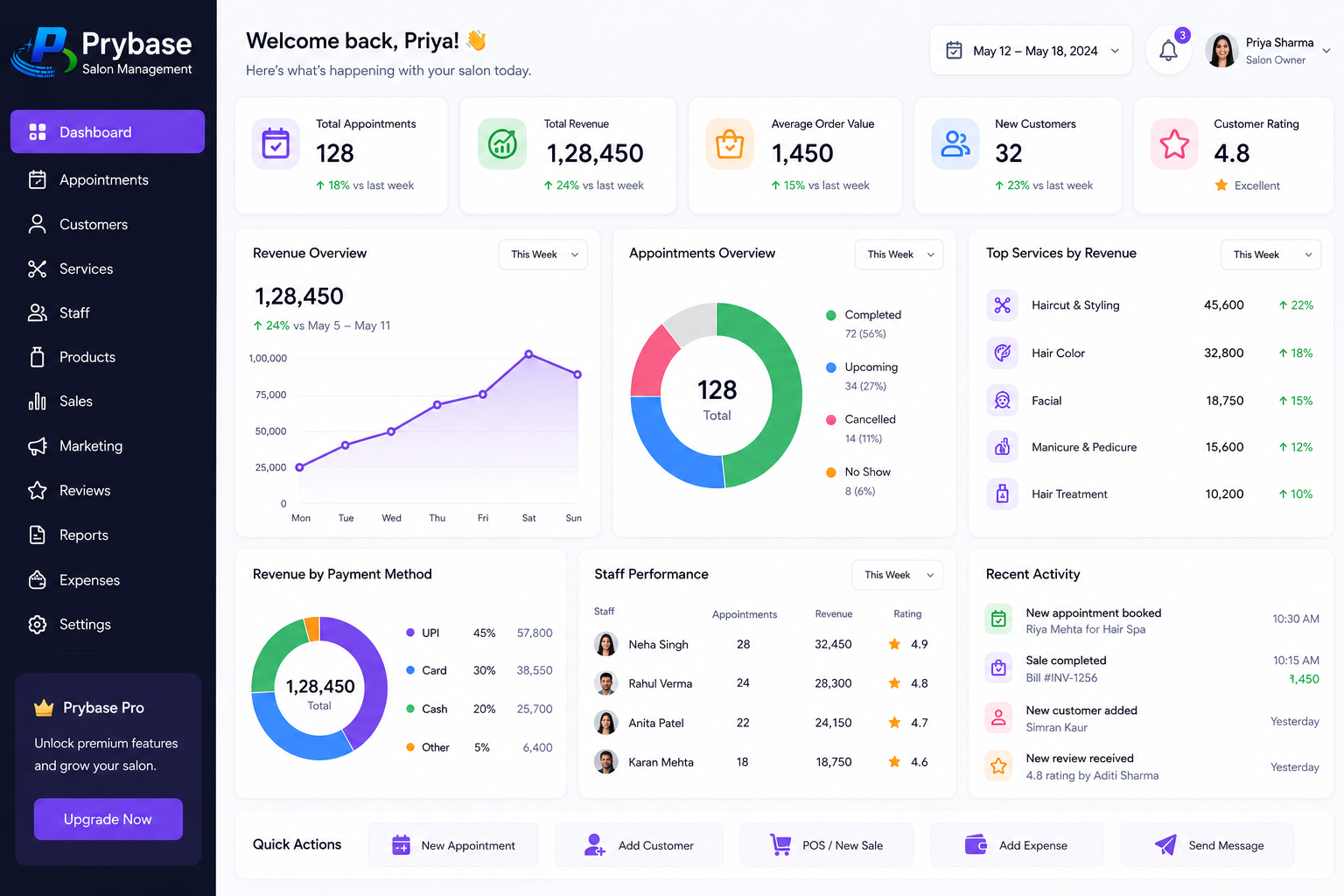Viewport: 1344px width, 896px height.
Task: Click the Add Customer quick action
Action: click(639, 845)
